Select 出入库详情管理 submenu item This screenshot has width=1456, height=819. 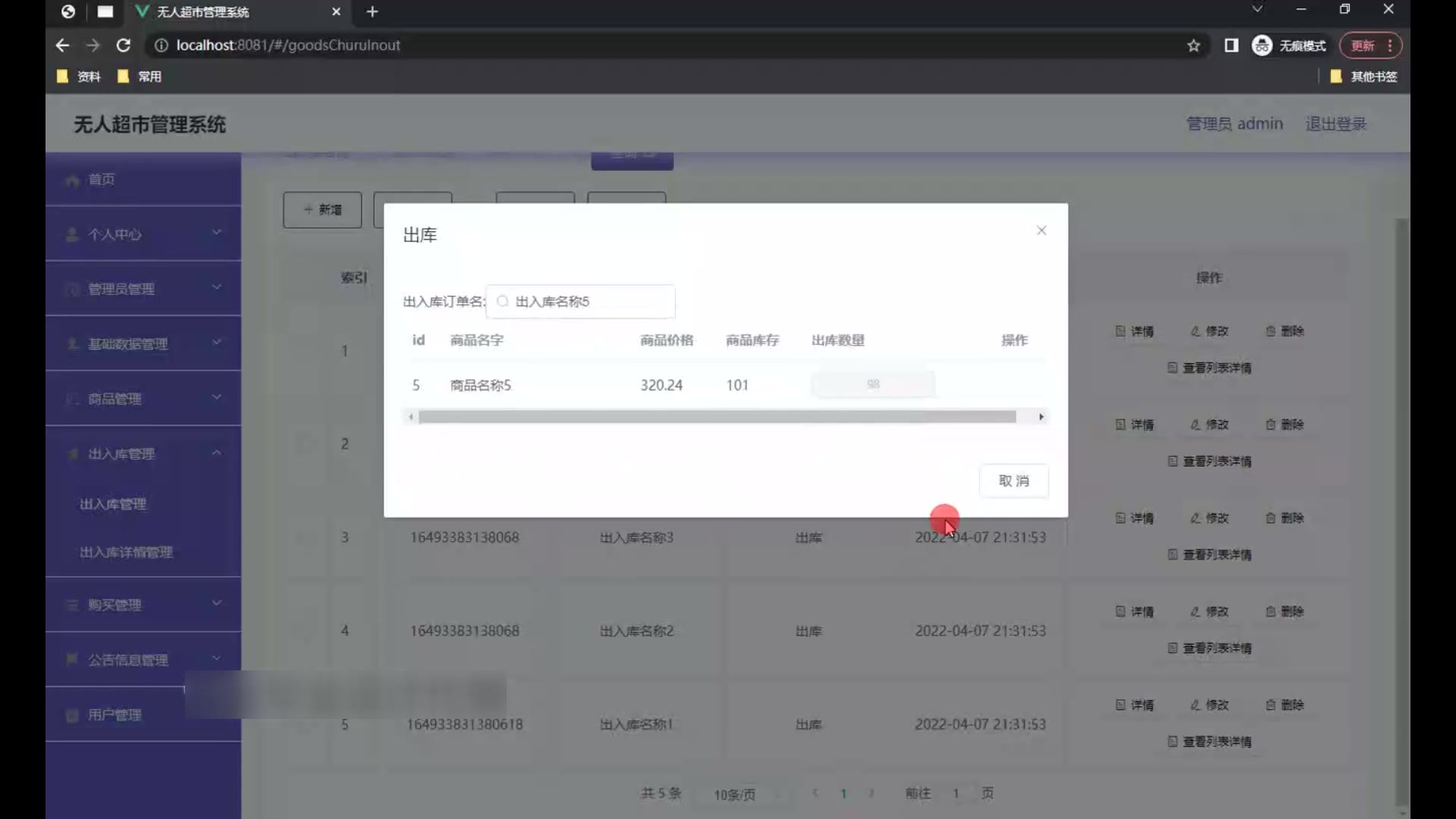tap(127, 552)
